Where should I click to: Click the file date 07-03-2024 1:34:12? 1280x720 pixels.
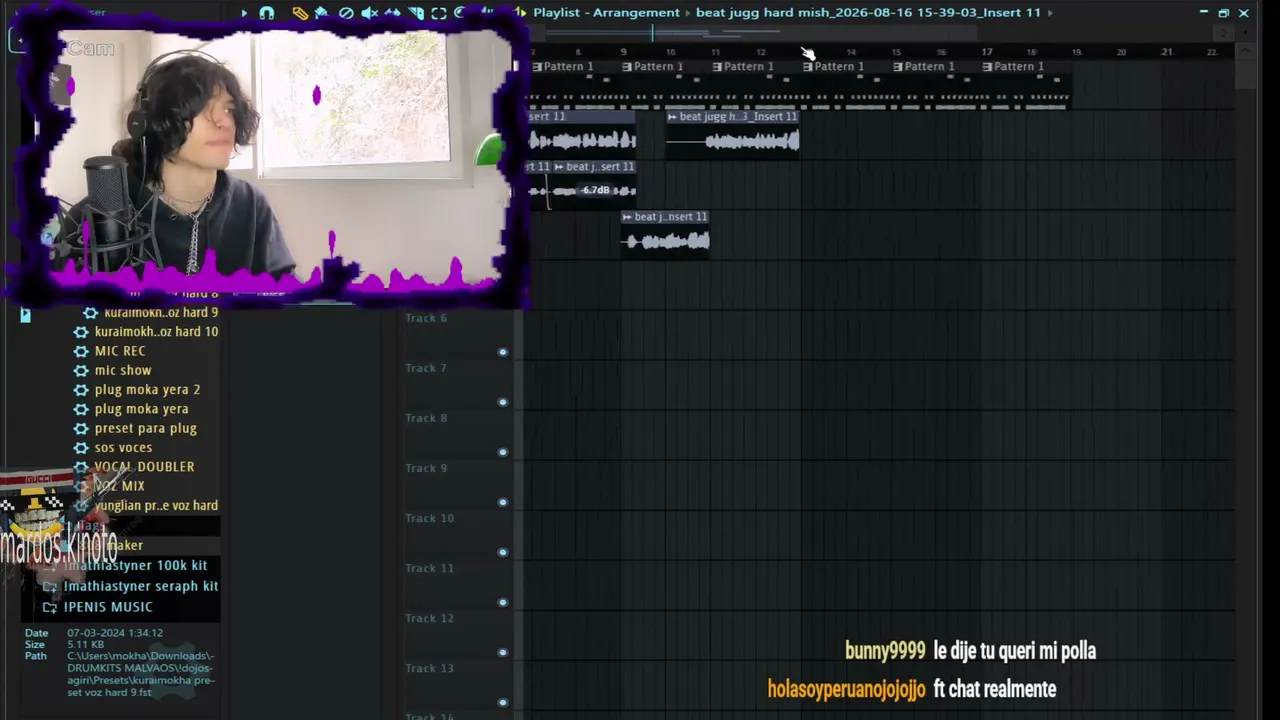(115, 633)
